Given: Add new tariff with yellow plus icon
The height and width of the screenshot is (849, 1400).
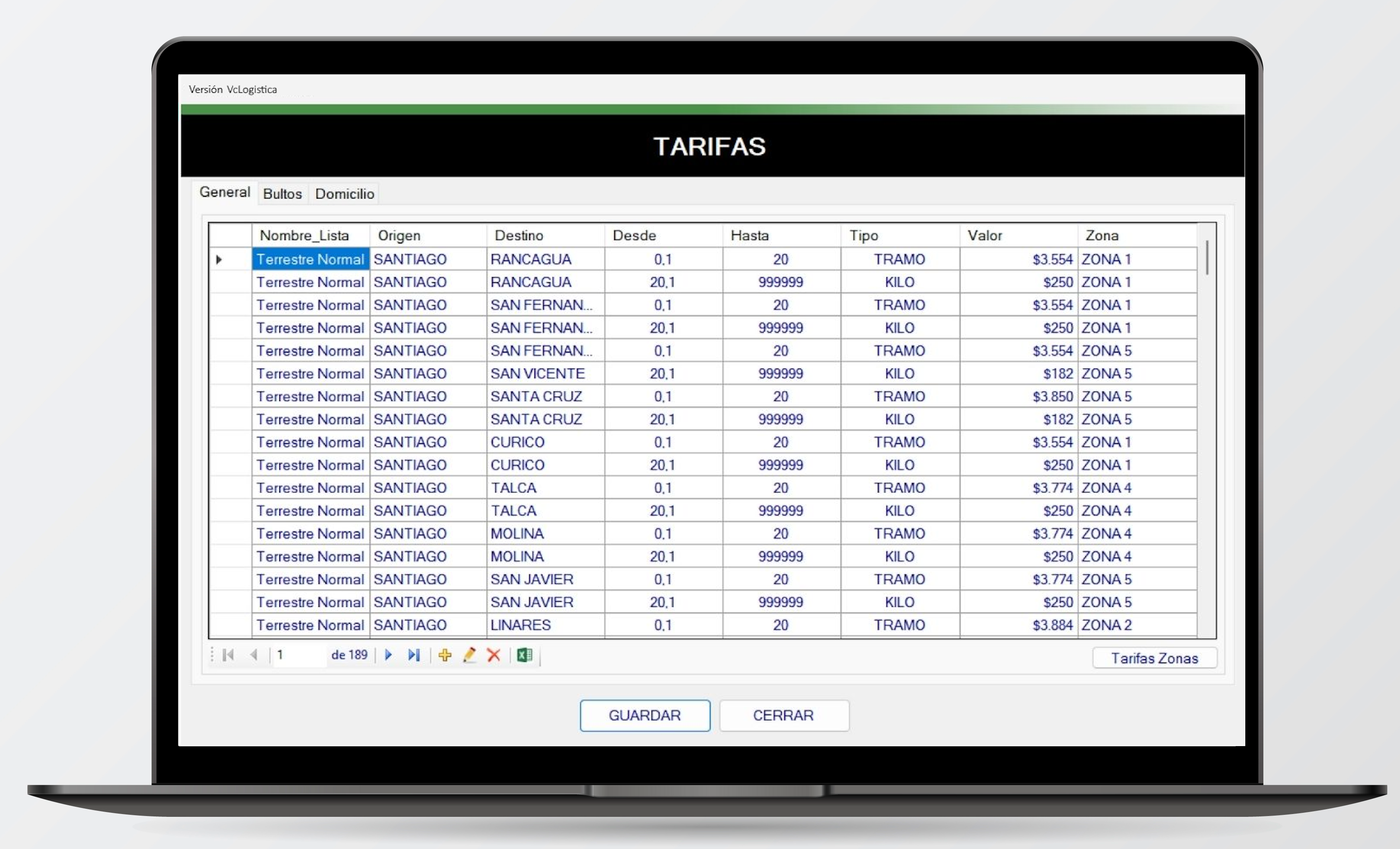Looking at the screenshot, I should [x=445, y=655].
